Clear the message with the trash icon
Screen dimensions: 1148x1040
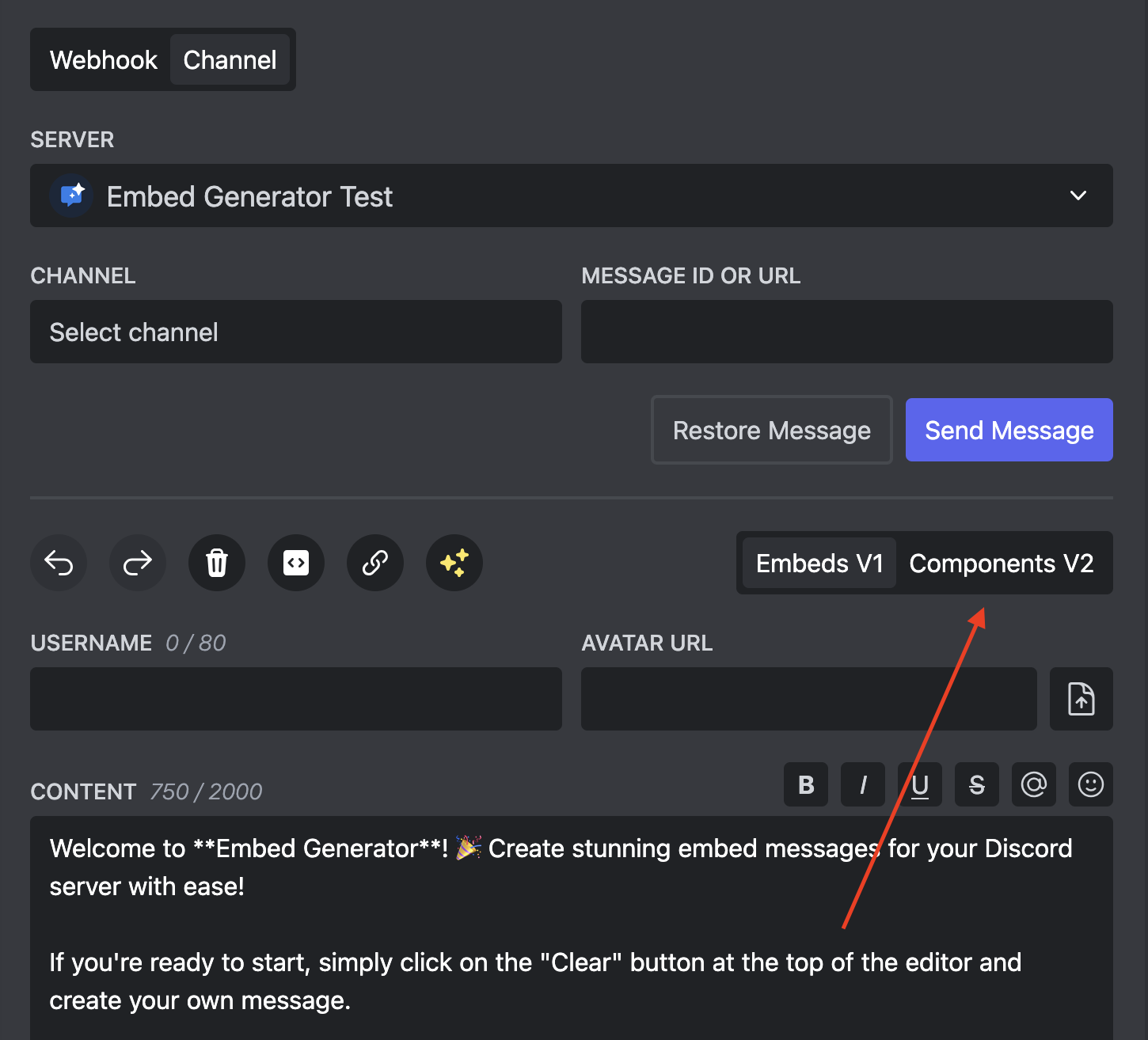(217, 563)
